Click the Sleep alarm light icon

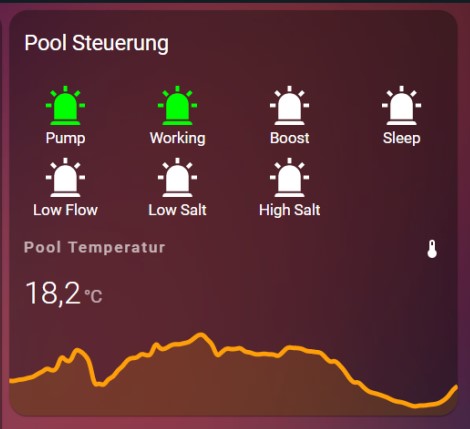point(401,106)
